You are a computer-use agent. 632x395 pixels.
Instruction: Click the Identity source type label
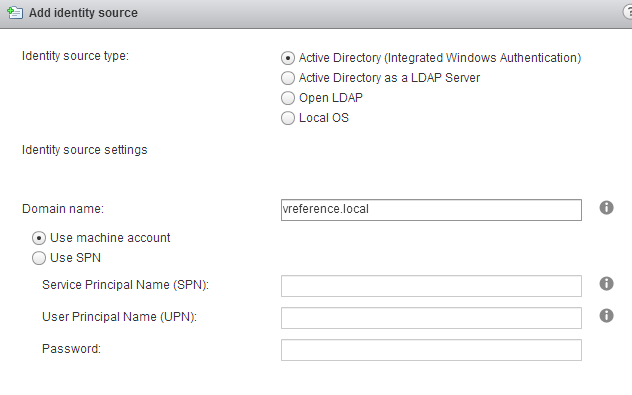click(x=75, y=56)
